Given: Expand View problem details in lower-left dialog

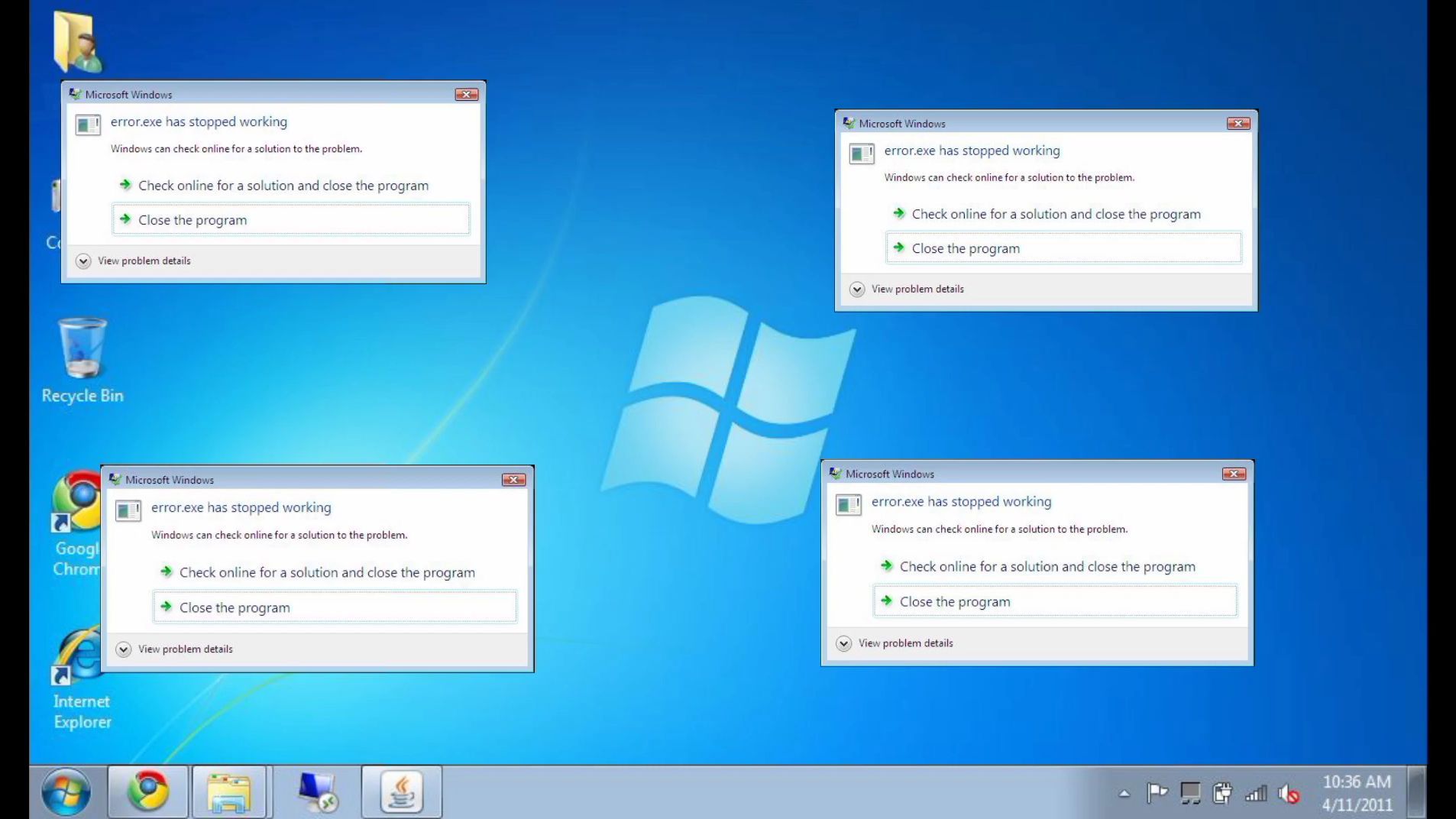Looking at the screenshot, I should [x=174, y=649].
